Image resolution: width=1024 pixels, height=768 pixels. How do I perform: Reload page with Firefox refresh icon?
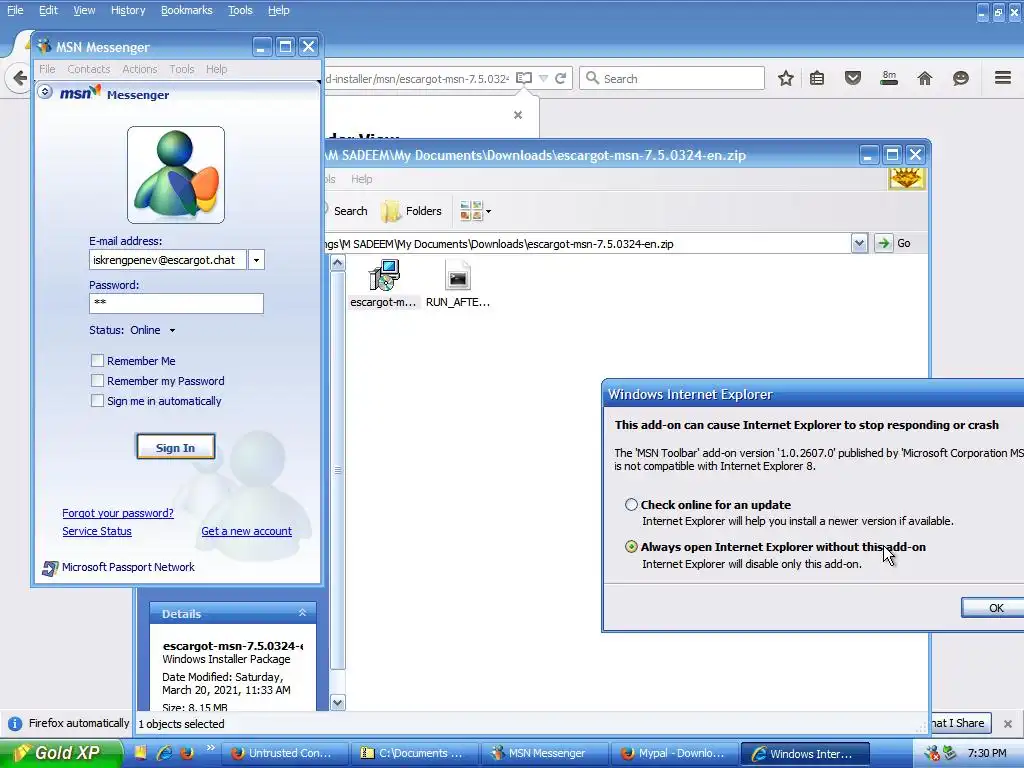560,78
